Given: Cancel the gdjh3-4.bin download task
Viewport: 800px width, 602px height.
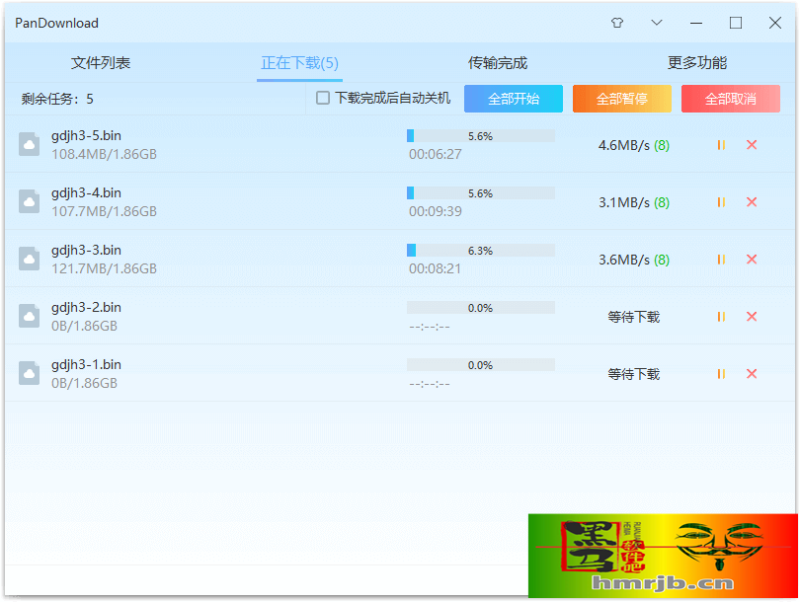Looking at the screenshot, I should coord(751,202).
